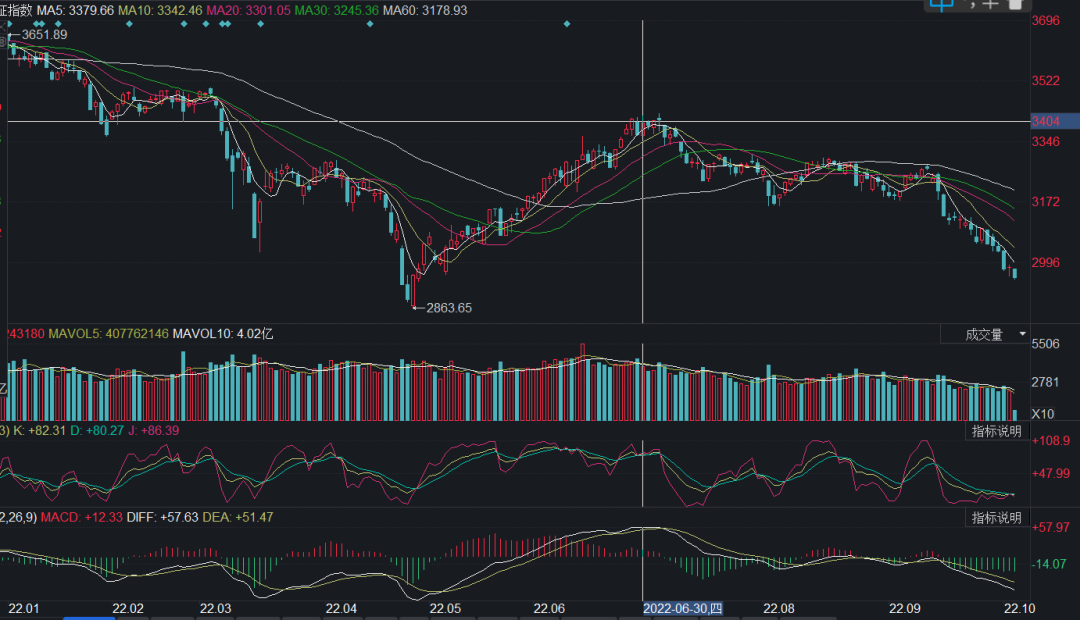
Task: Click the MAVOL10 volume average label
Action: tap(223, 334)
